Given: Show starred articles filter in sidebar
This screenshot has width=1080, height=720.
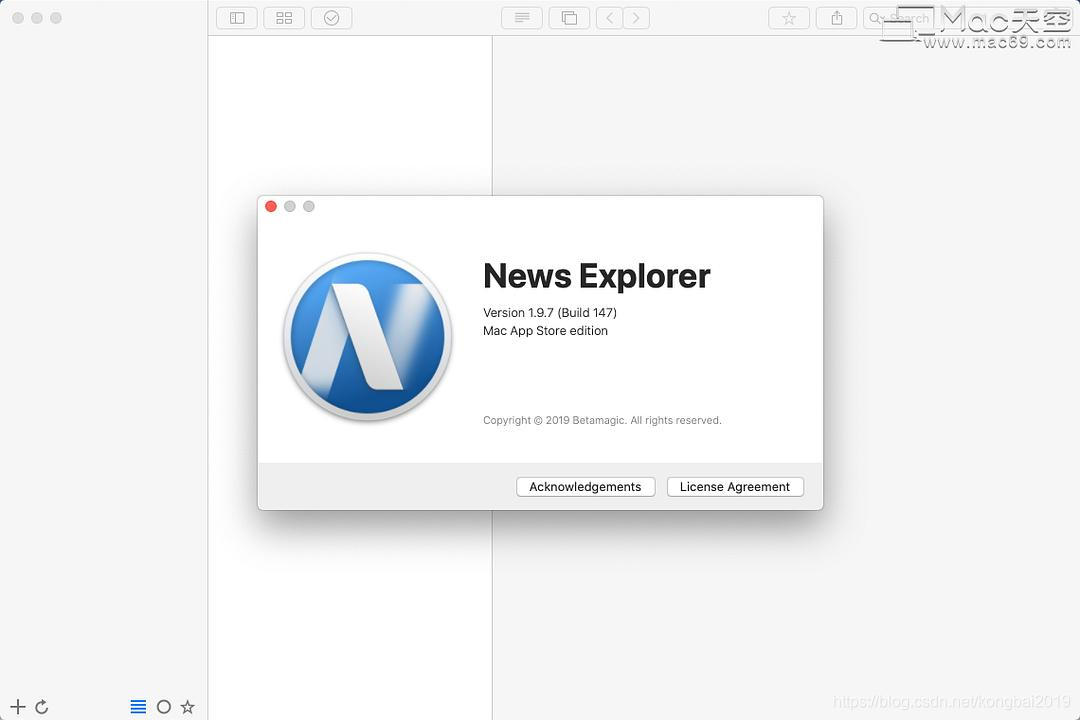Looking at the screenshot, I should click(x=187, y=706).
